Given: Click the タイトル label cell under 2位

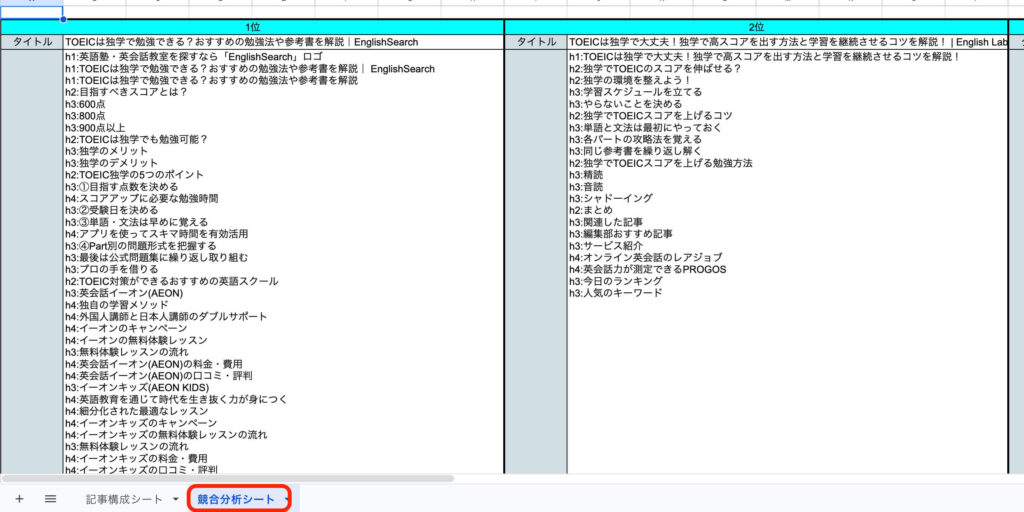Looking at the screenshot, I should 536,43.
